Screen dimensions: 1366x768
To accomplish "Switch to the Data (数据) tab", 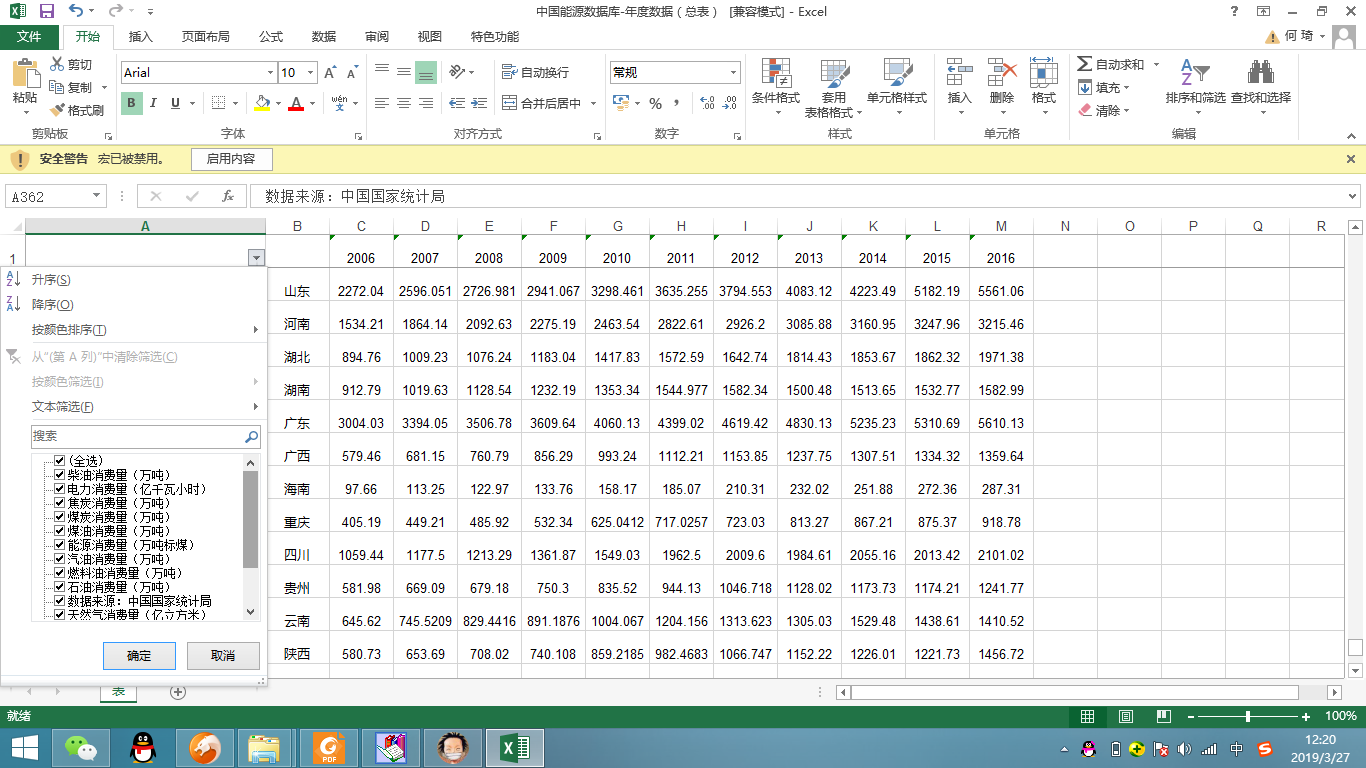I will [324, 37].
